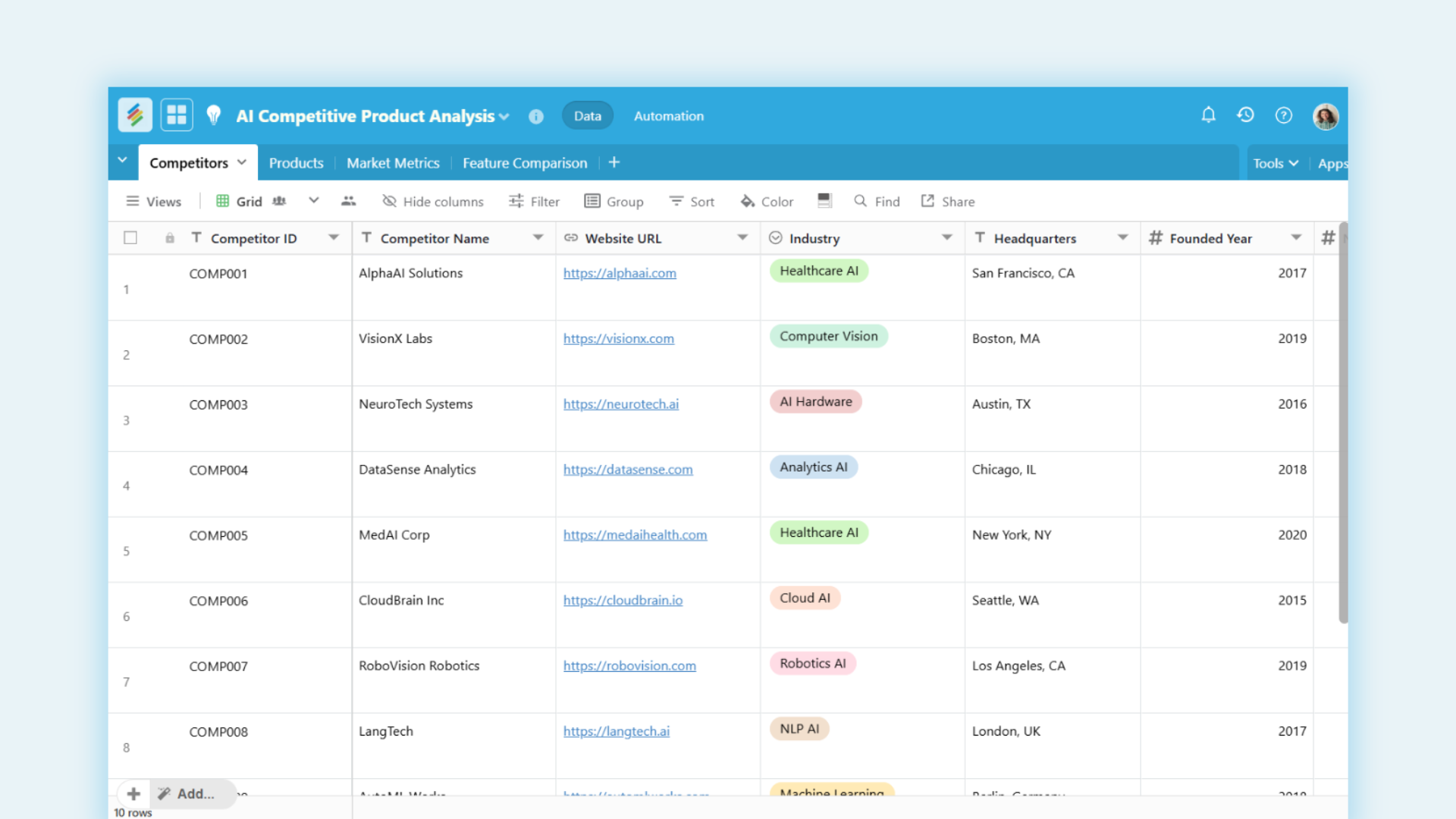Click the row height icon on the toolbar
Image resolution: width=1456 pixels, height=819 pixels.
point(824,200)
